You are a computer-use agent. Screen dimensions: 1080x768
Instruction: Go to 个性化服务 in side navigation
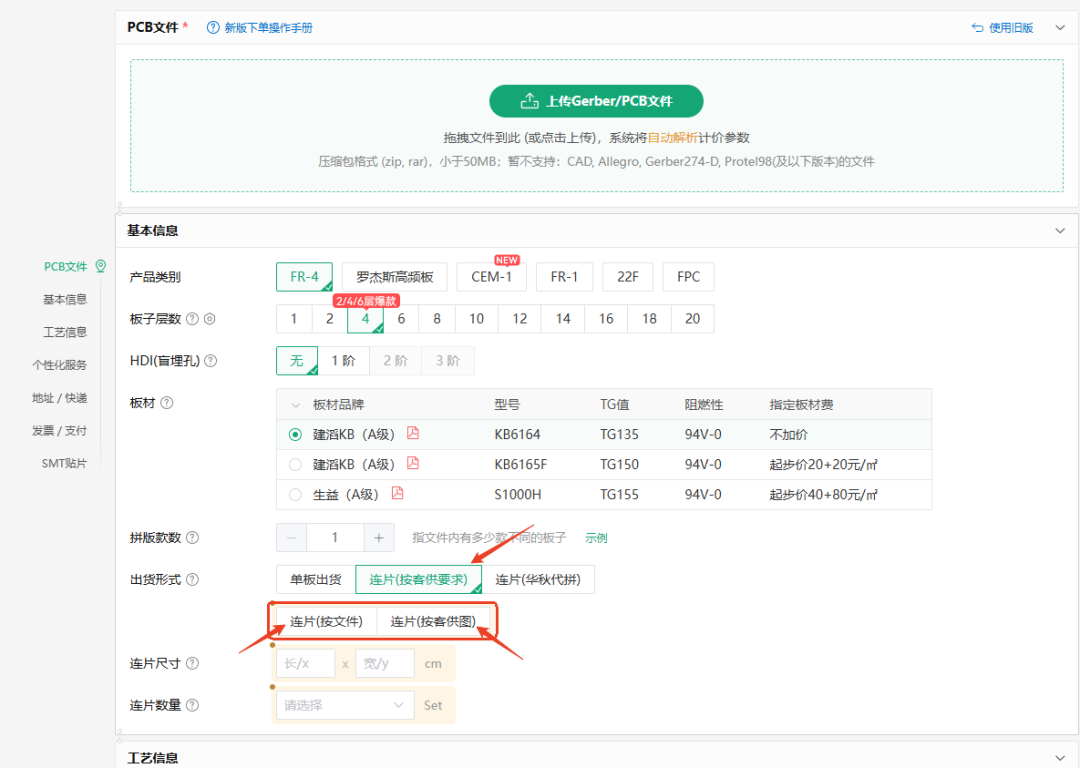pyautogui.click(x=59, y=365)
